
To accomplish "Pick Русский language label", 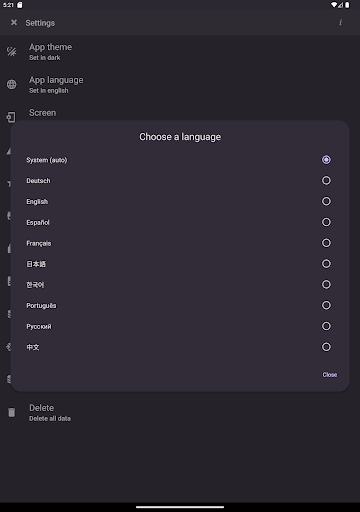I will tap(39, 326).
